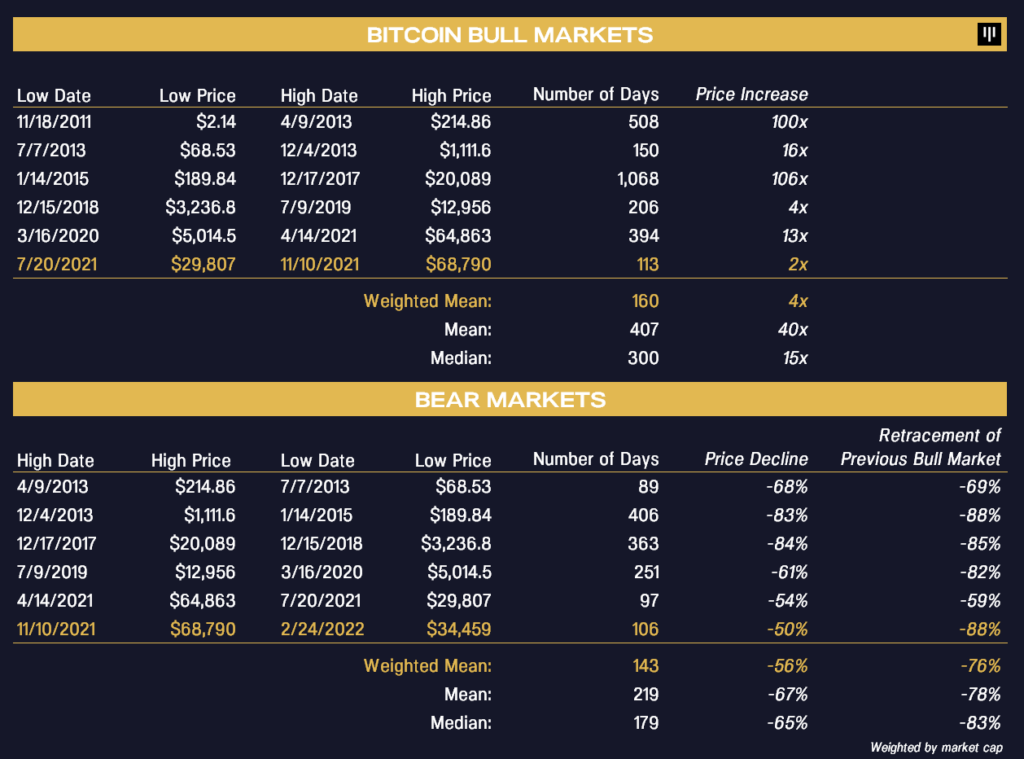Click the $34,459 low price value
The image size is (1024, 759).
pos(458,630)
